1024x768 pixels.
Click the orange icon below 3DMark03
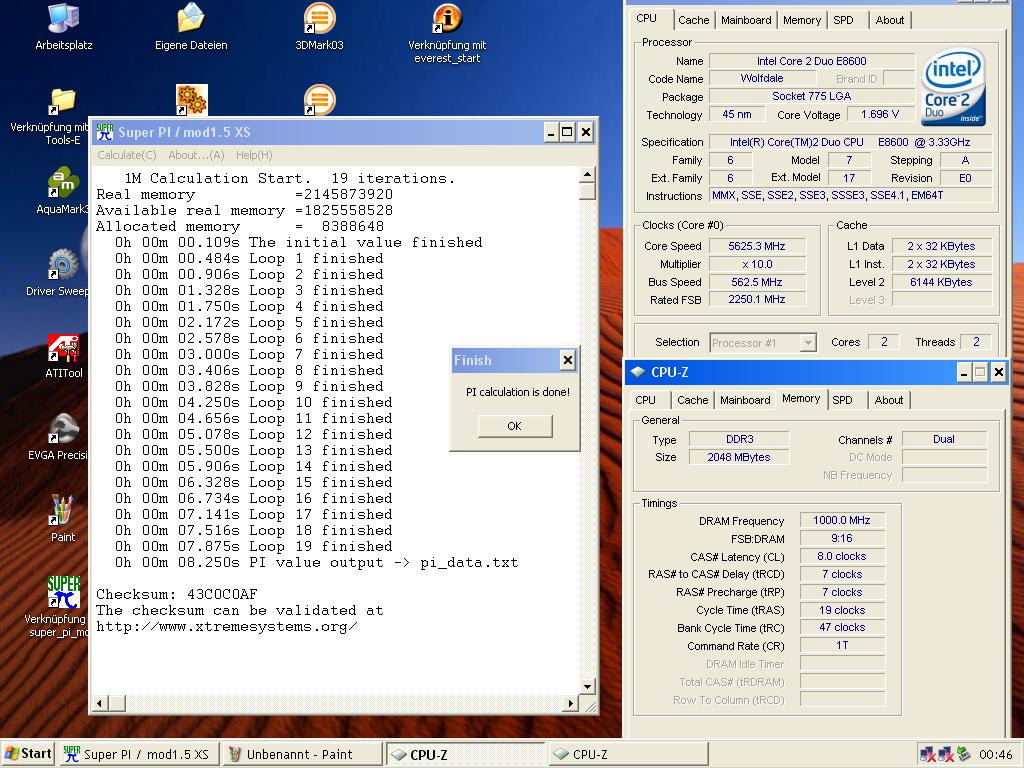[319, 100]
